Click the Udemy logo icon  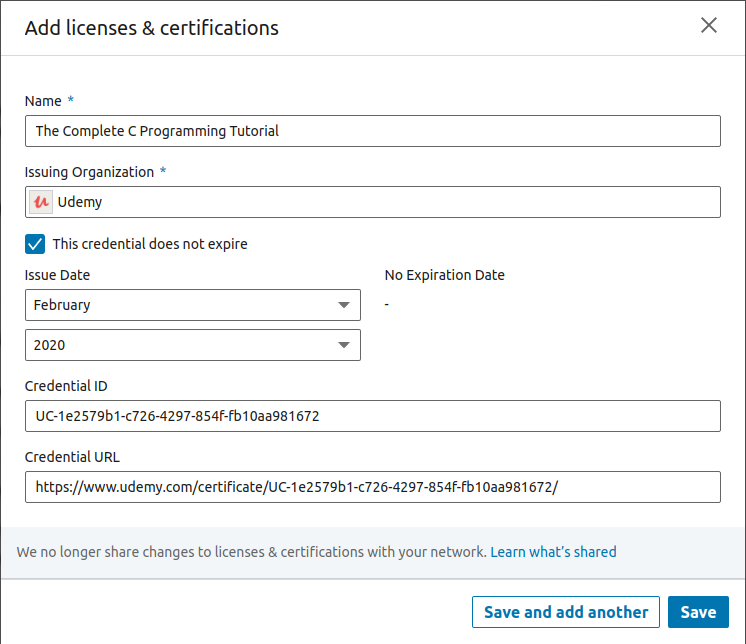[41, 202]
